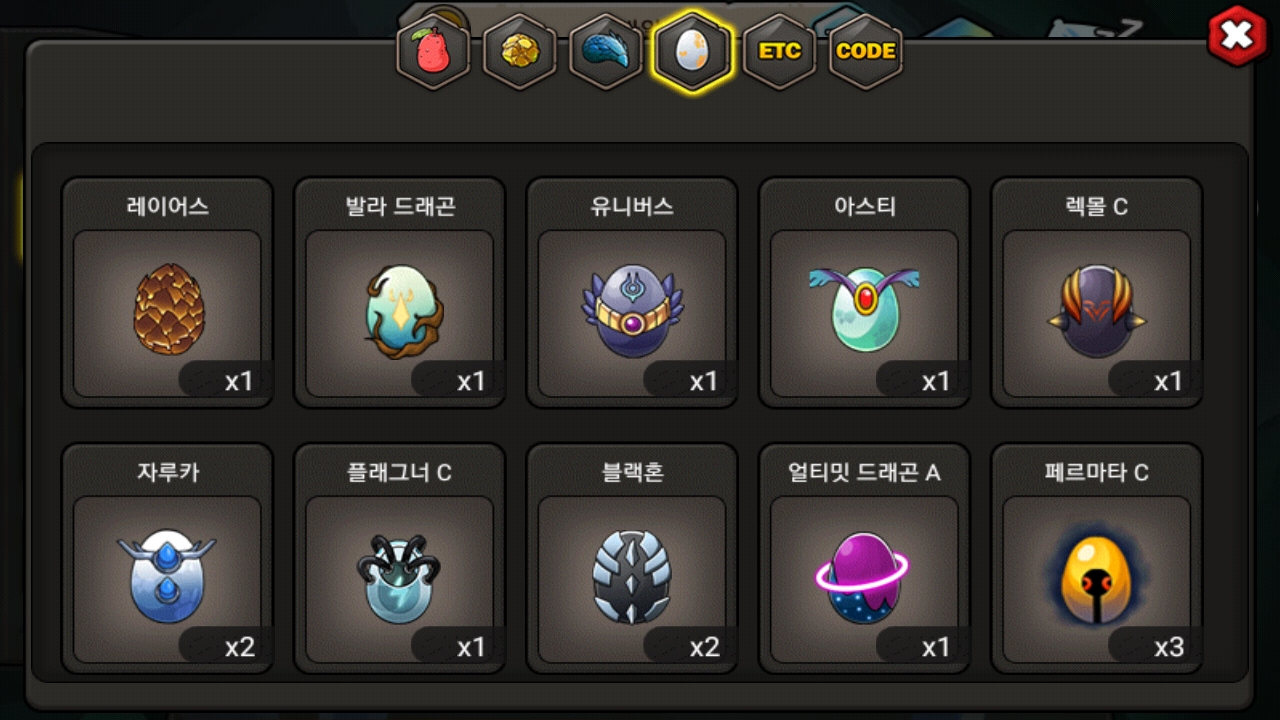1280x720 pixels.
Task: Pick the armored 블랙혼 egg
Action: pos(632,577)
